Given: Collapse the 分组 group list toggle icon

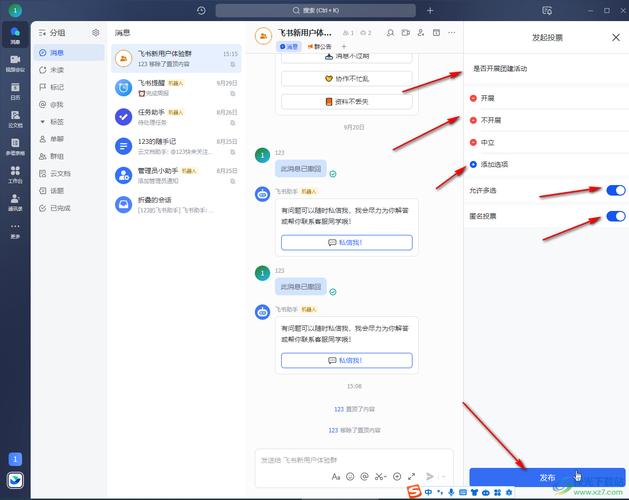Looking at the screenshot, I should 42,33.
